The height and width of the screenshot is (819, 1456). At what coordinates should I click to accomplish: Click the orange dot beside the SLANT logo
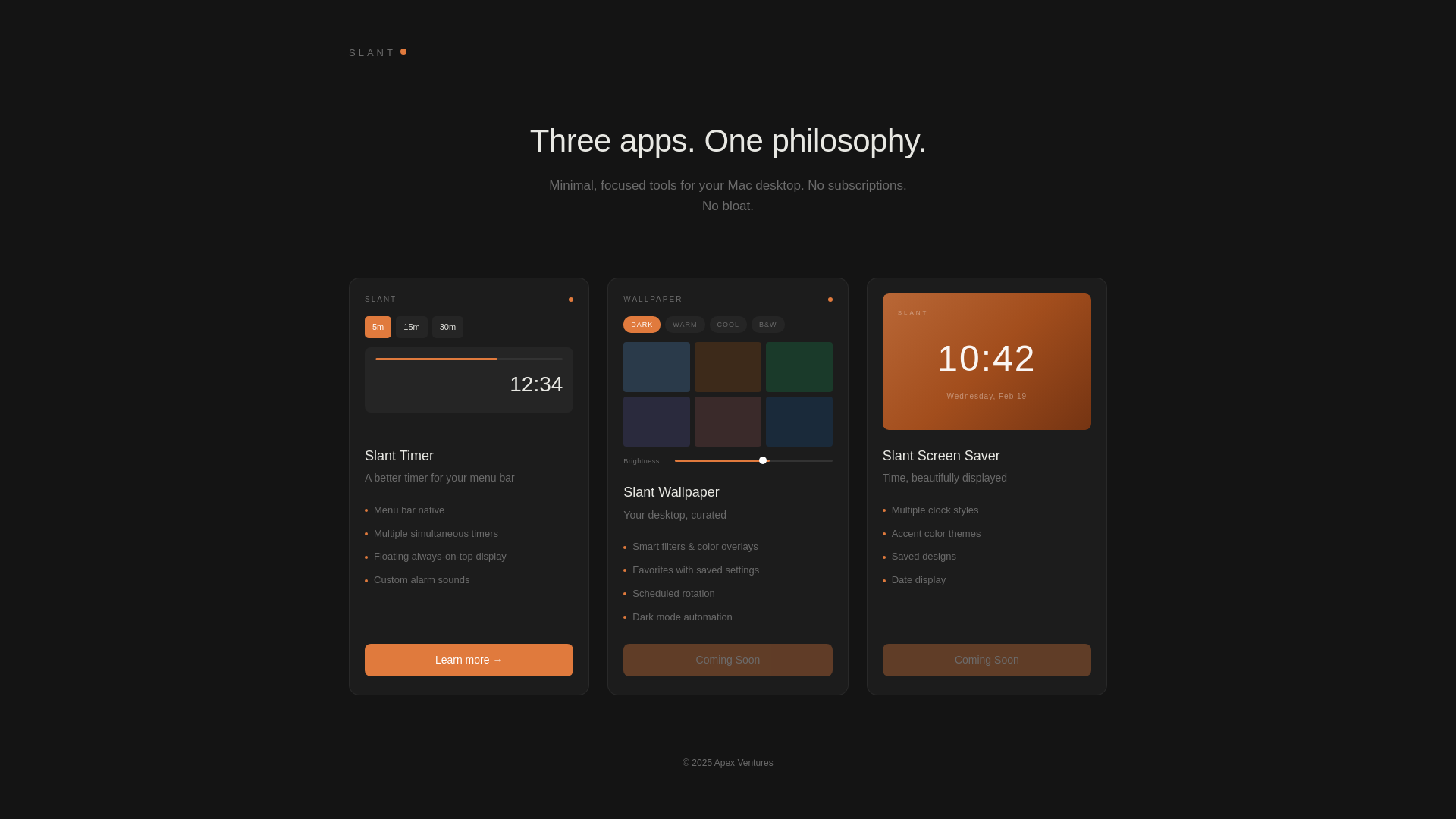[x=403, y=52]
